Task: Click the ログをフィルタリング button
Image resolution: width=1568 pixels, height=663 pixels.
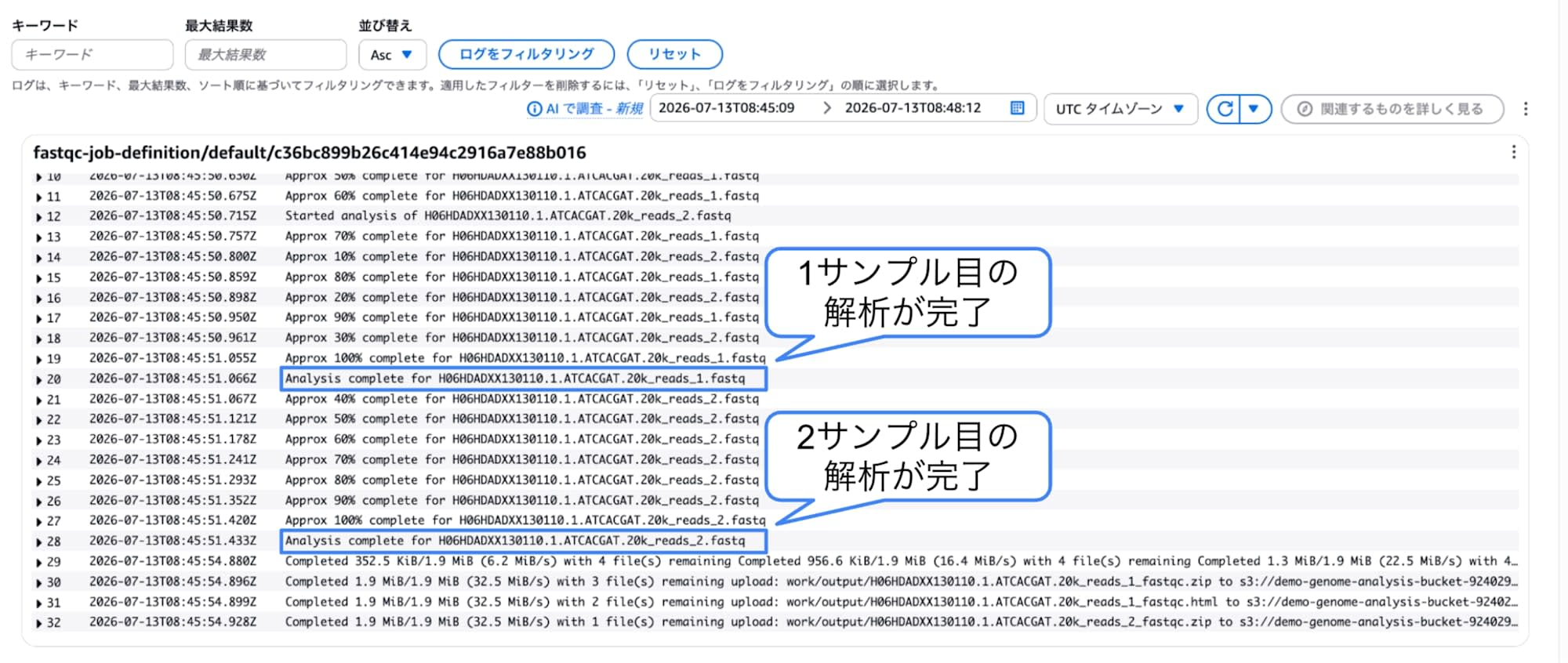Action: tap(526, 54)
